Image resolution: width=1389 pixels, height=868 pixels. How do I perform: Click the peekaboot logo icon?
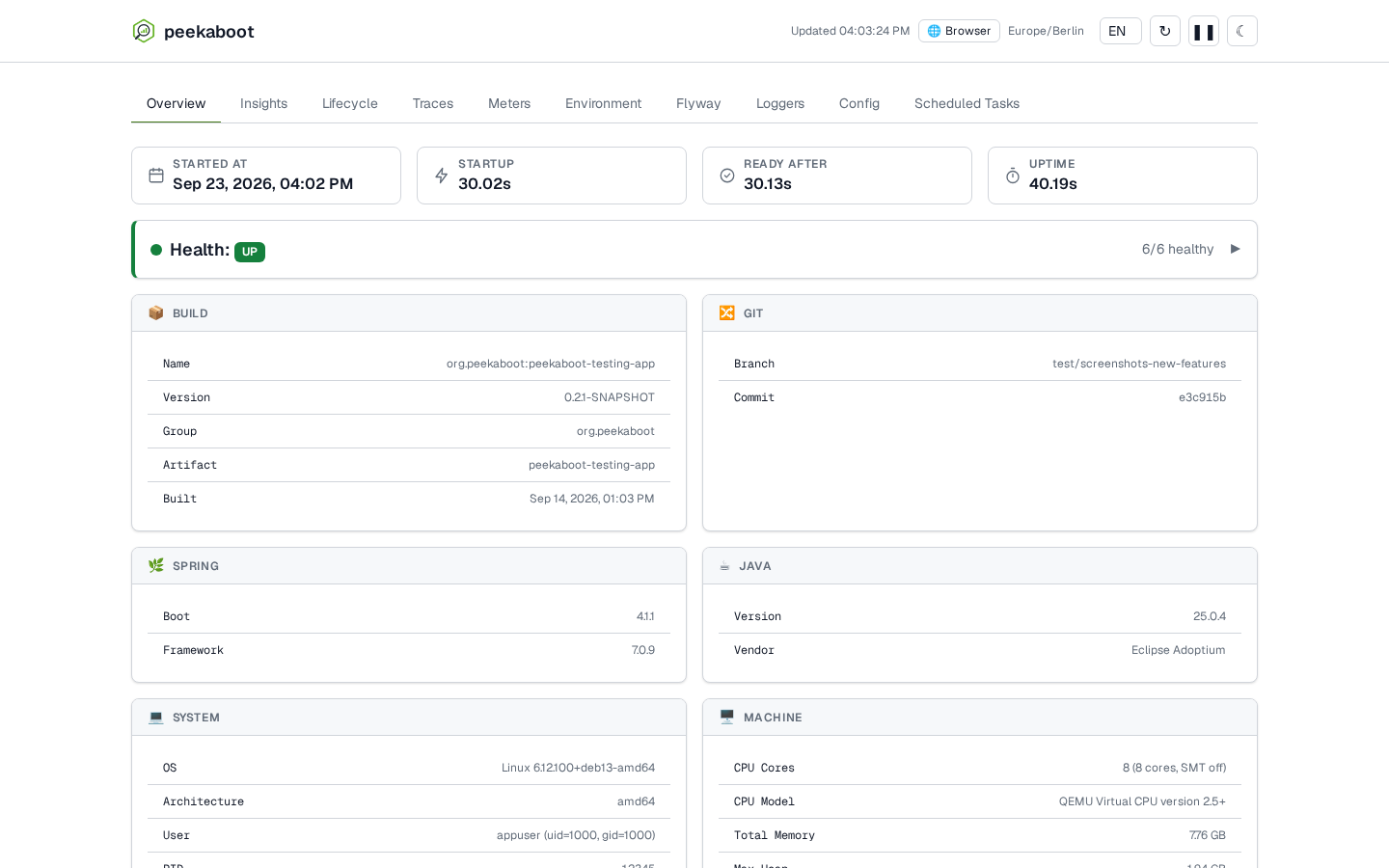[144, 31]
